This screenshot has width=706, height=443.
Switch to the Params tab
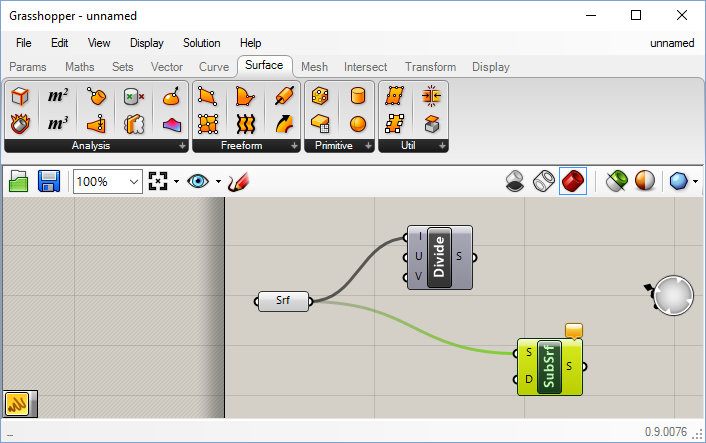(28, 67)
